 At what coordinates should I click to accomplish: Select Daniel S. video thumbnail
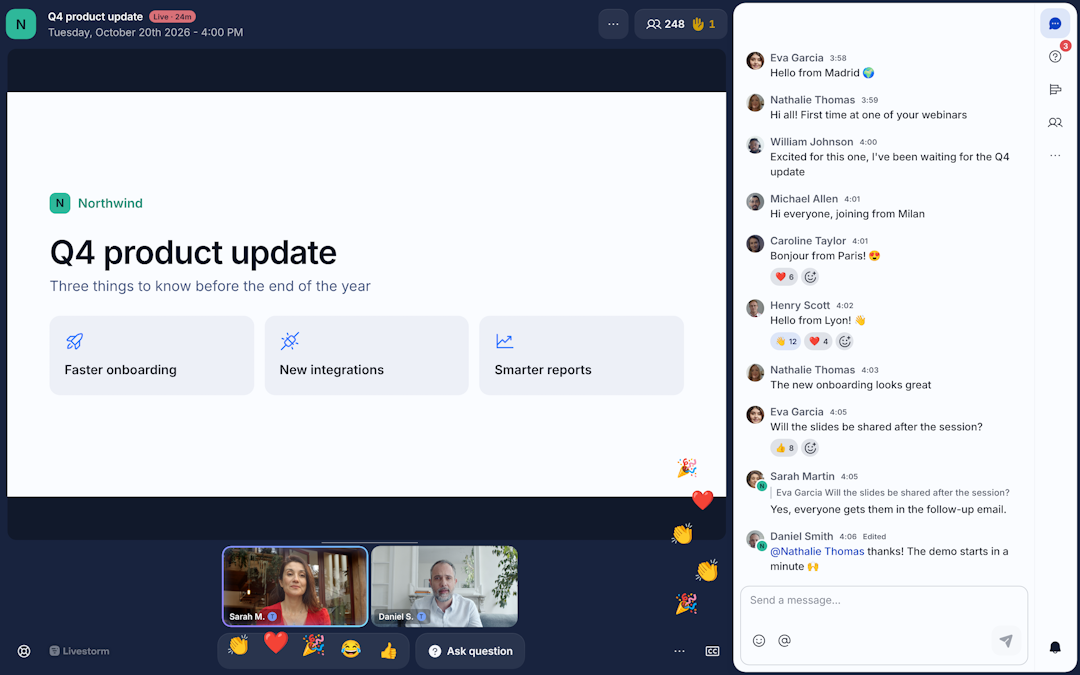click(x=444, y=586)
